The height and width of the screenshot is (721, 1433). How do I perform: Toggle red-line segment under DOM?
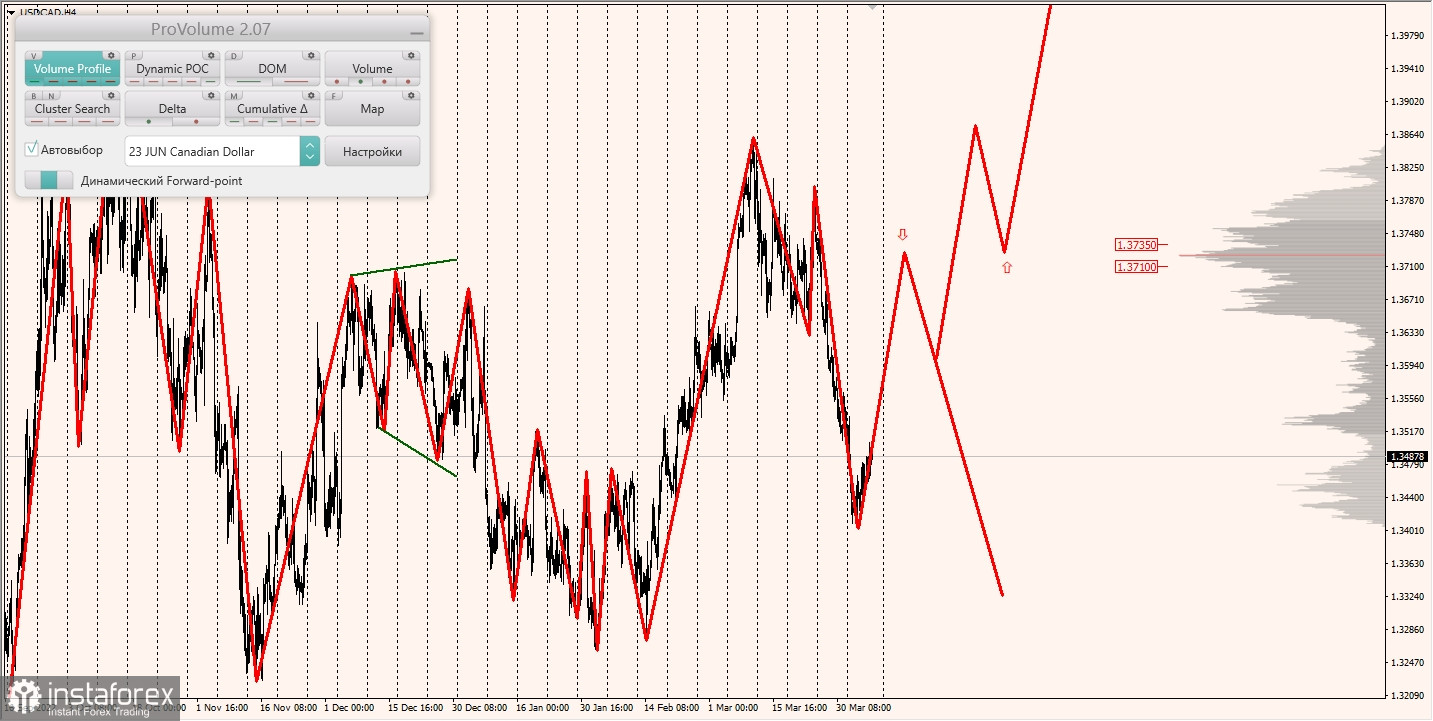(296, 81)
